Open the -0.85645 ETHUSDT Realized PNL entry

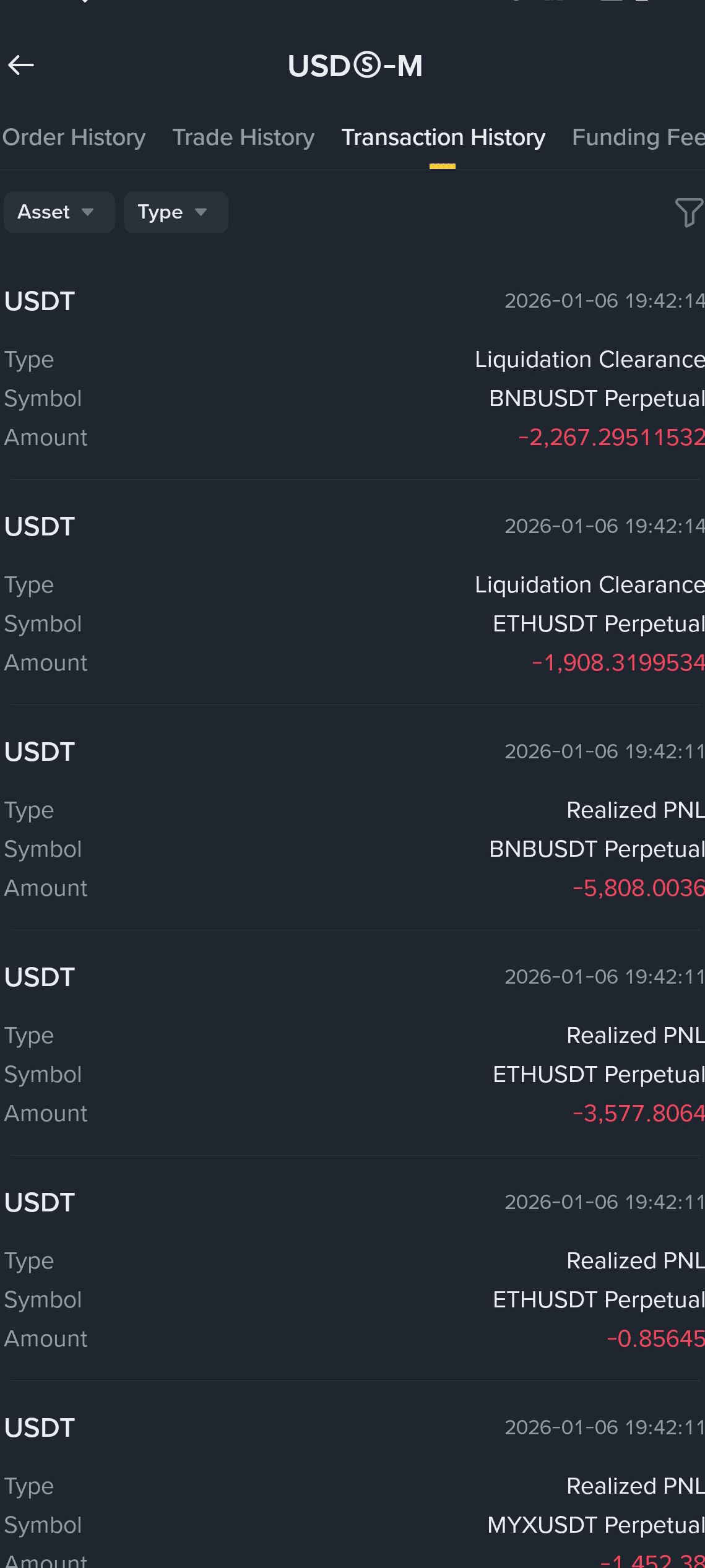(353, 1269)
